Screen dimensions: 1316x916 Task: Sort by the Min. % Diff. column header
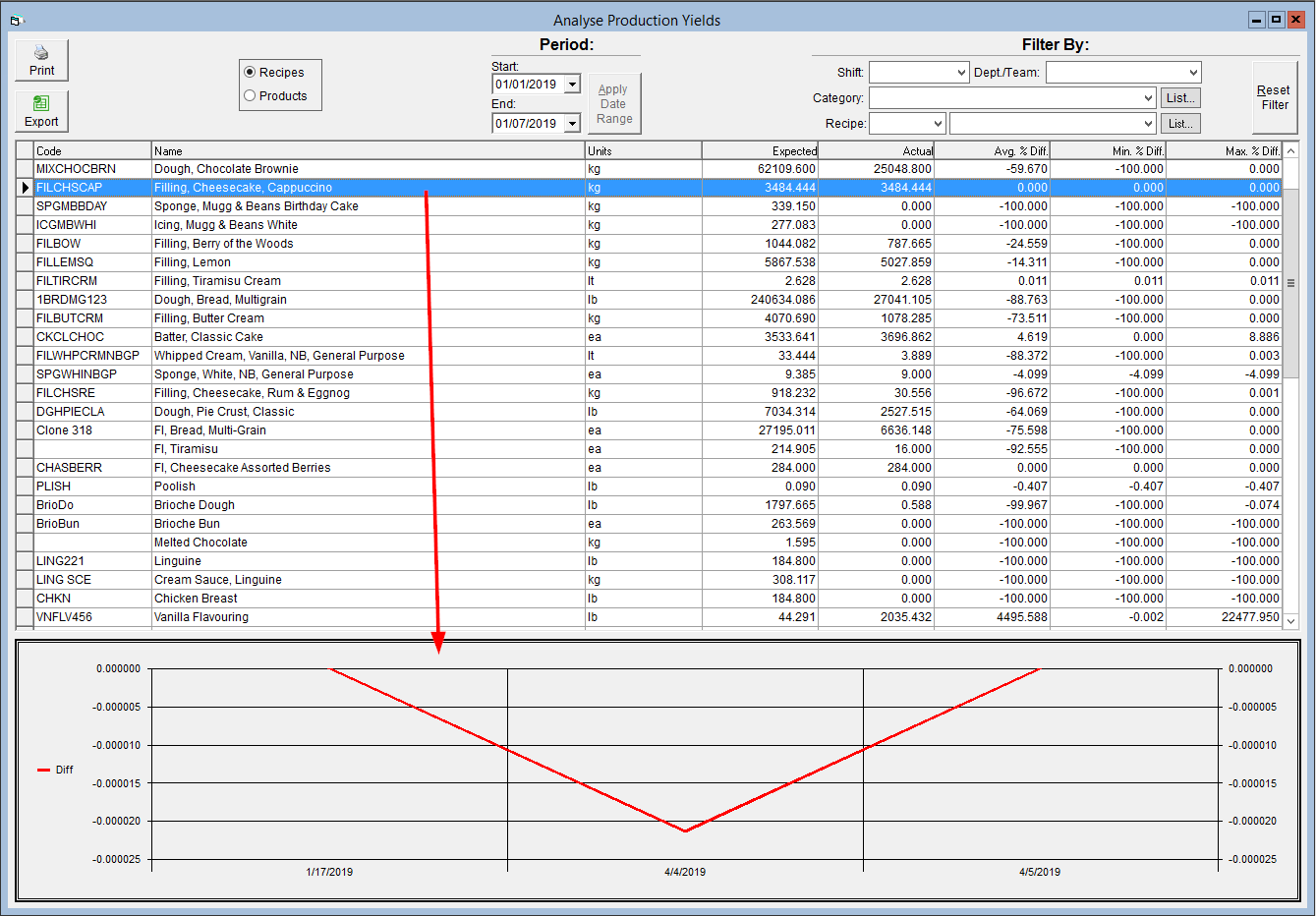[x=1108, y=150]
